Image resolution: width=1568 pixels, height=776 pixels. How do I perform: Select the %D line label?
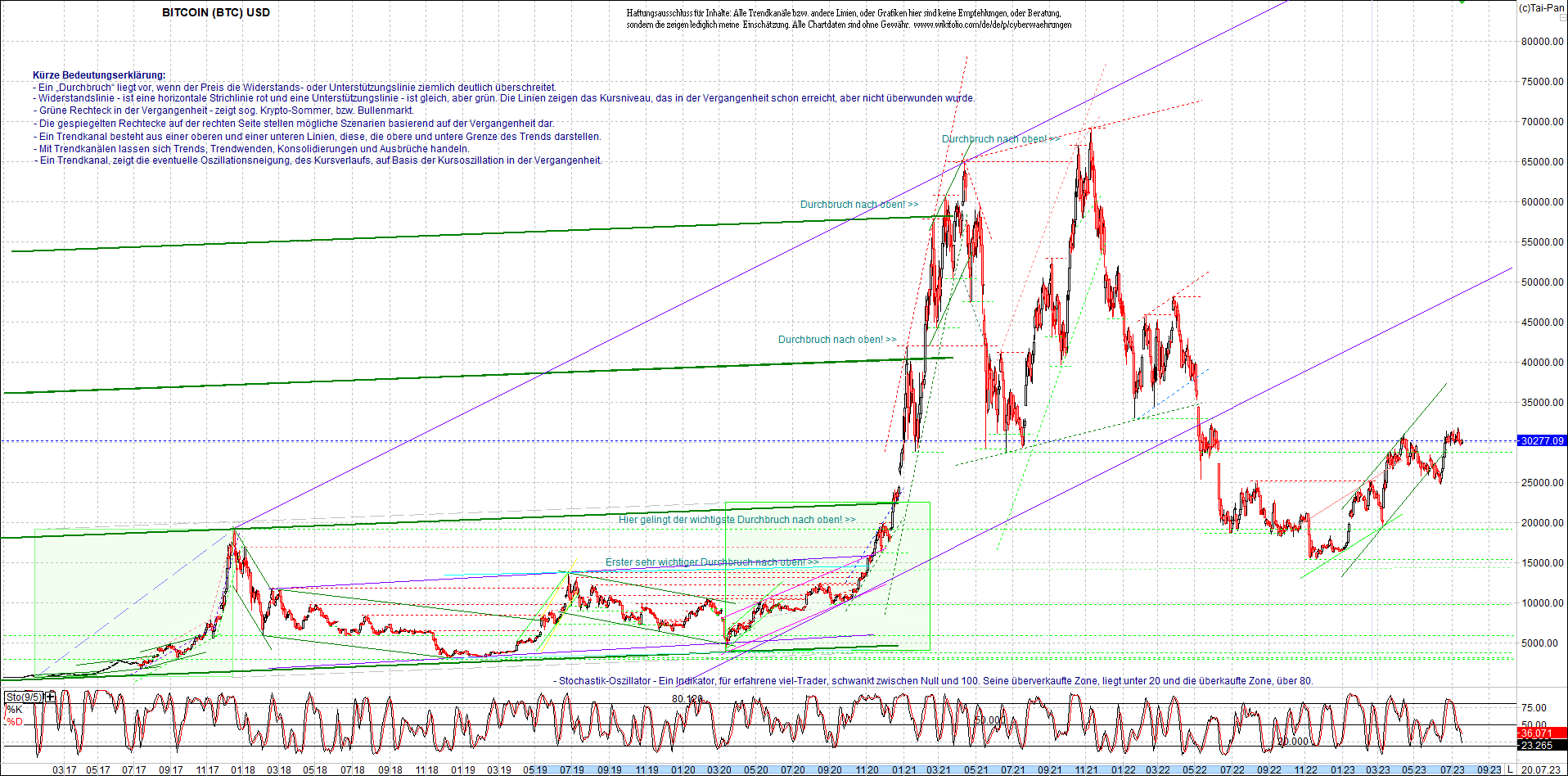point(13,722)
